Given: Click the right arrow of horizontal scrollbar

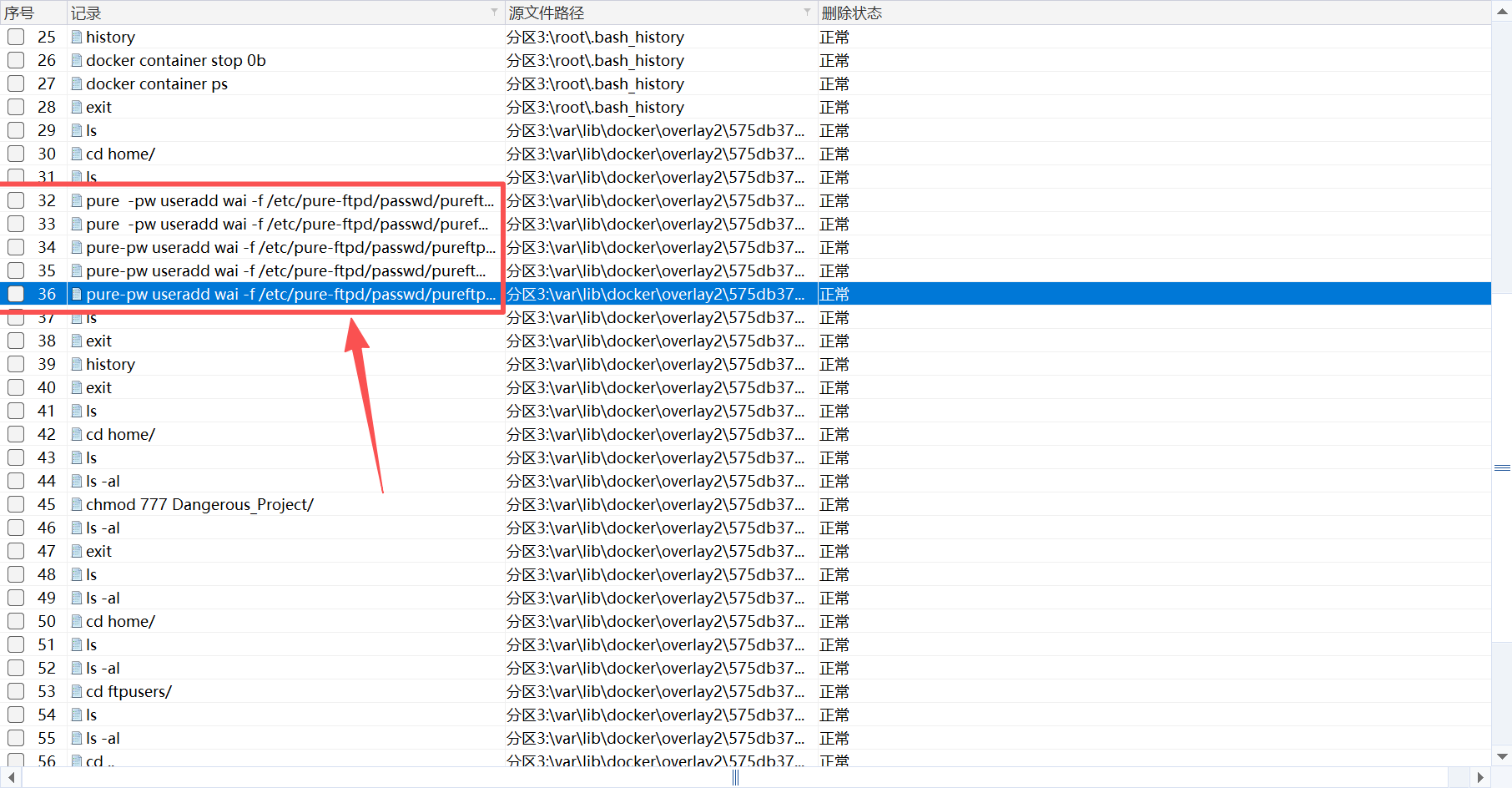Looking at the screenshot, I should [x=1479, y=778].
